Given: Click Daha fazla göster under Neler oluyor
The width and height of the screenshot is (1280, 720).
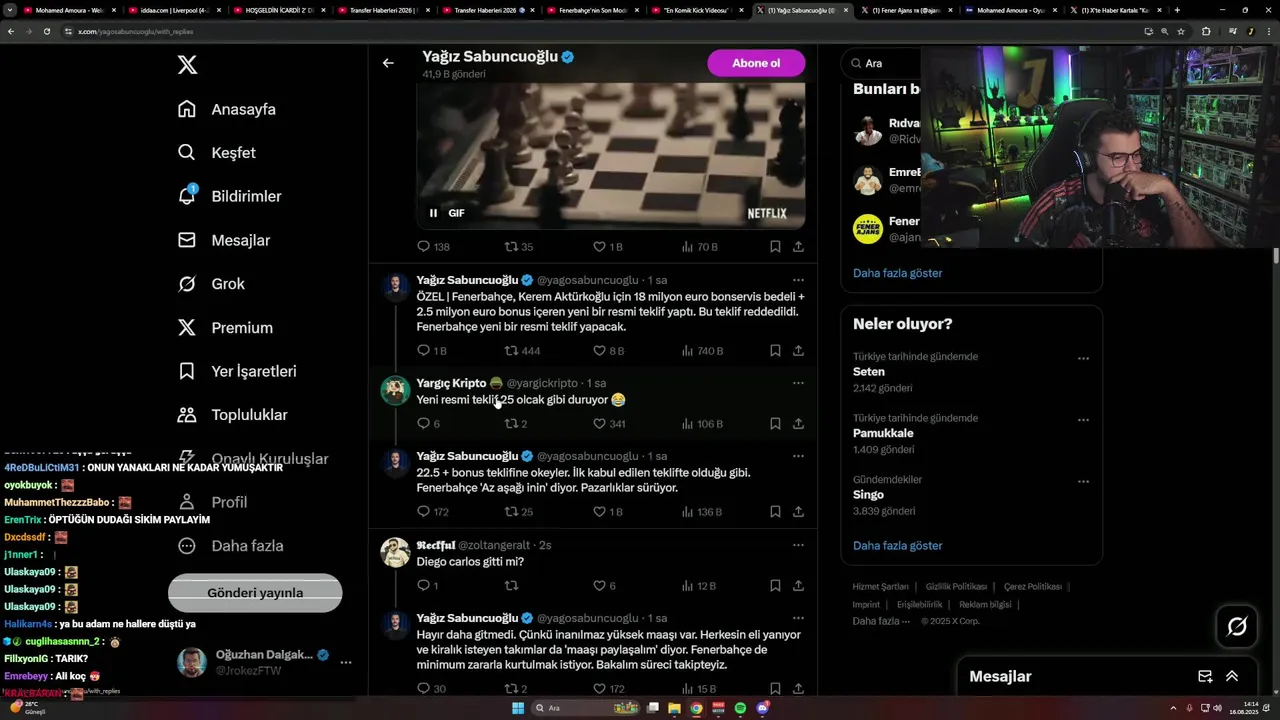Looking at the screenshot, I should coord(897,546).
